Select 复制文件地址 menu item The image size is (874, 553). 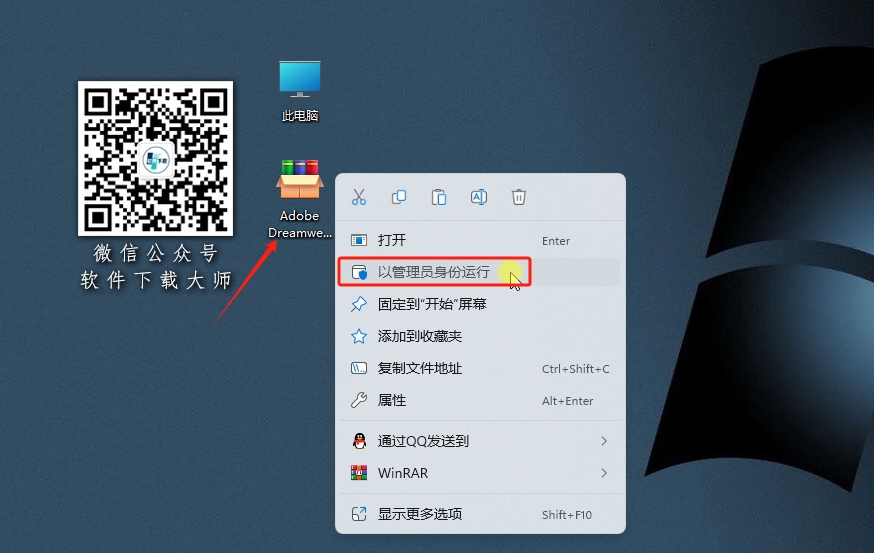(x=480, y=368)
